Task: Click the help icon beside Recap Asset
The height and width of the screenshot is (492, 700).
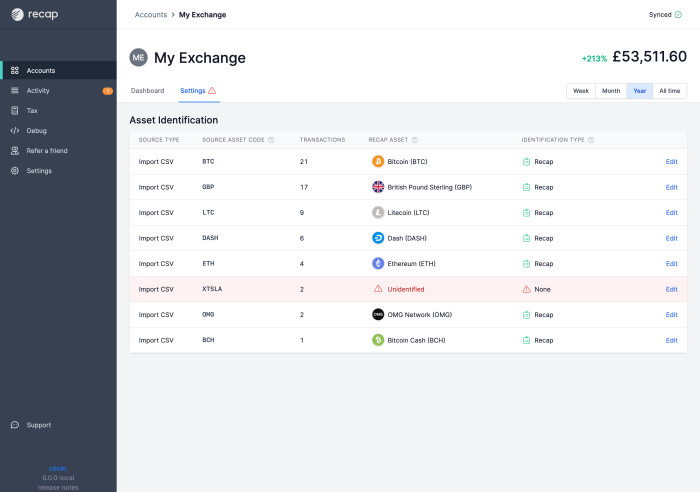Action: click(414, 140)
